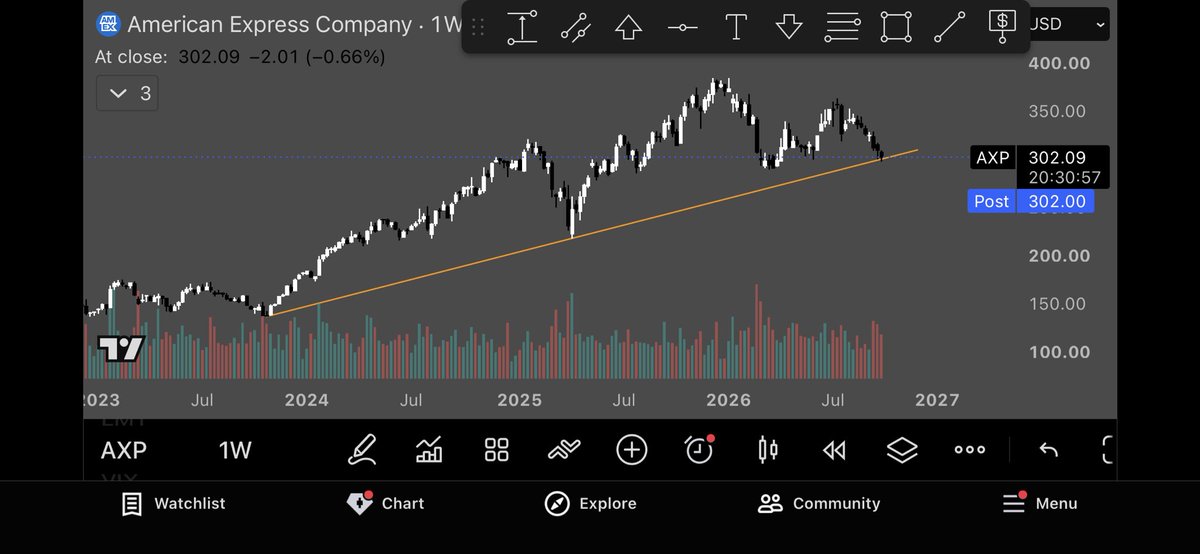Tap the 2025 time axis label
Image resolution: width=1200 pixels, height=554 pixels.
[x=519, y=400]
